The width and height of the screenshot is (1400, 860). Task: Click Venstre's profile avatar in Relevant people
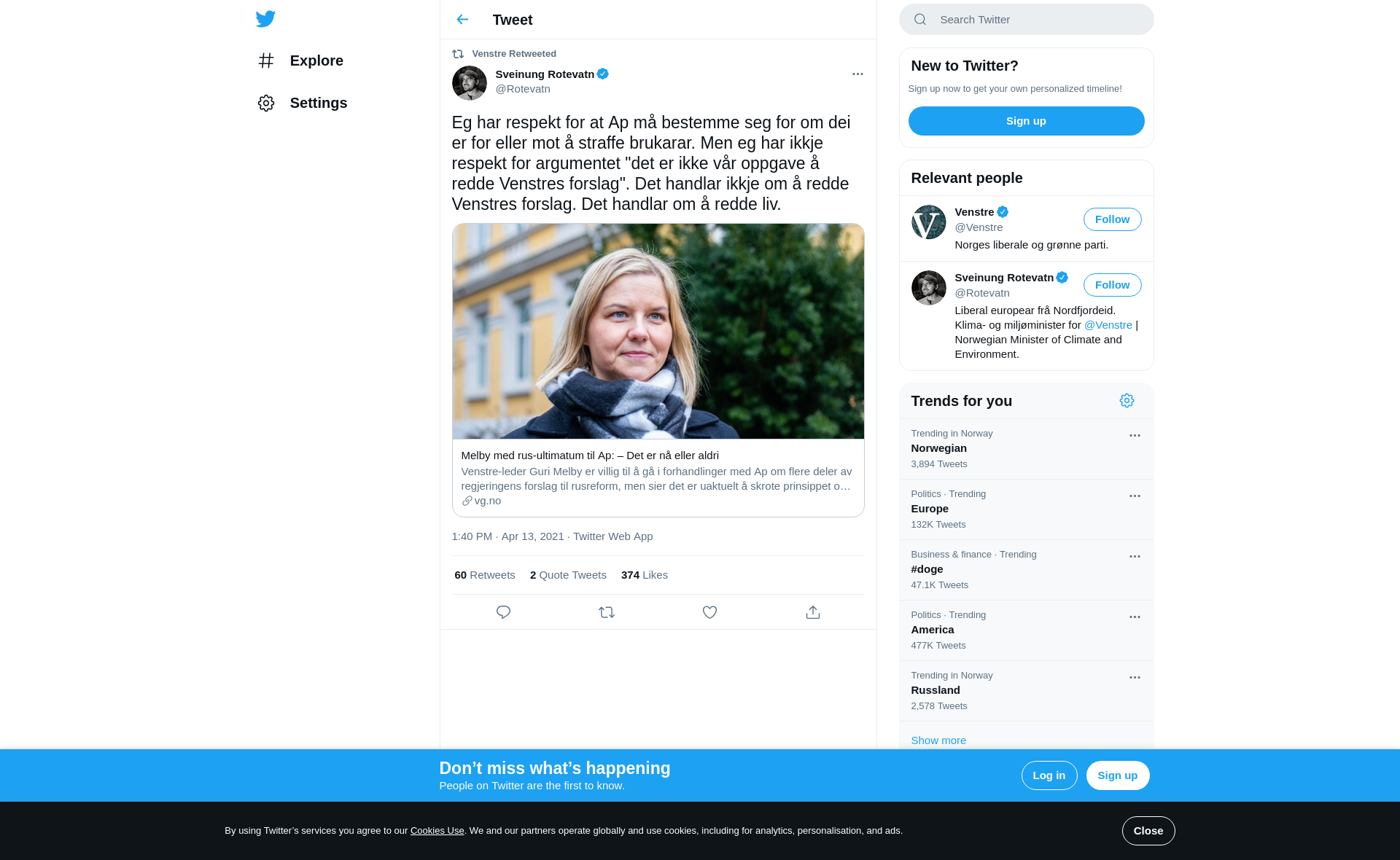coord(929,222)
